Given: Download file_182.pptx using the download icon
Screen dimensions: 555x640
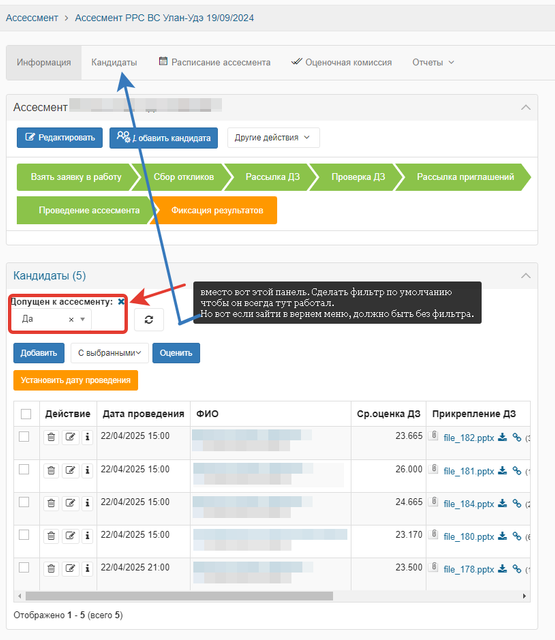Looking at the screenshot, I should [x=503, y=437].
